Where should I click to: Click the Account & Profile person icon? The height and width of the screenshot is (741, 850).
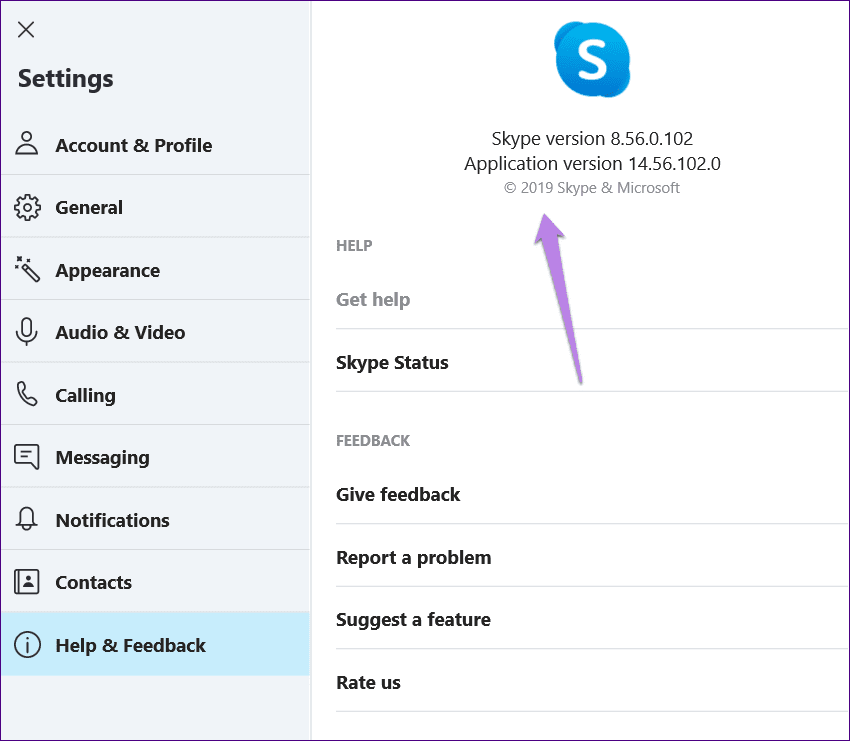point(27,144)
